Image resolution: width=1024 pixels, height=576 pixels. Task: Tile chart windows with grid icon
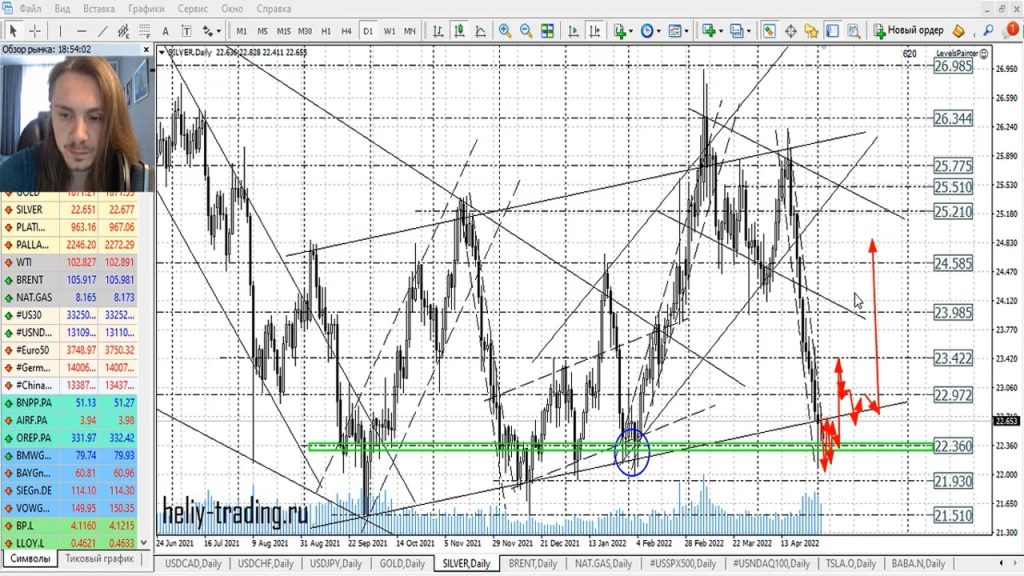tap(549, 31)
